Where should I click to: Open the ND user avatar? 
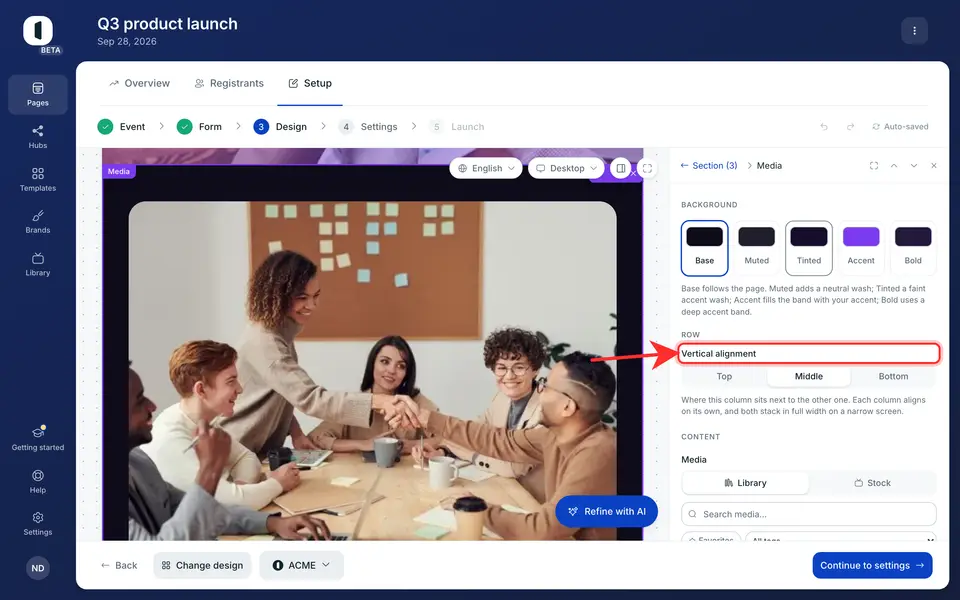click(38, 568)
